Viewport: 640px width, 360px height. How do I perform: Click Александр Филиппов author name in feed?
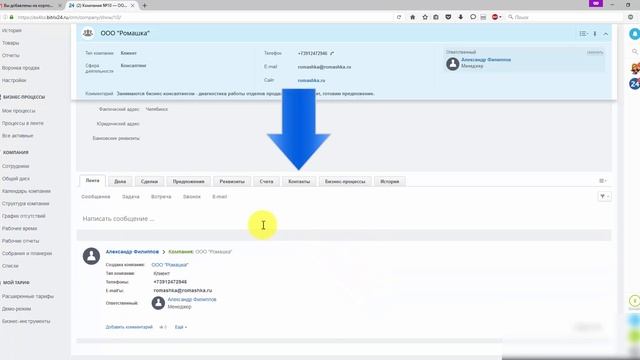(x=132, y=252)
